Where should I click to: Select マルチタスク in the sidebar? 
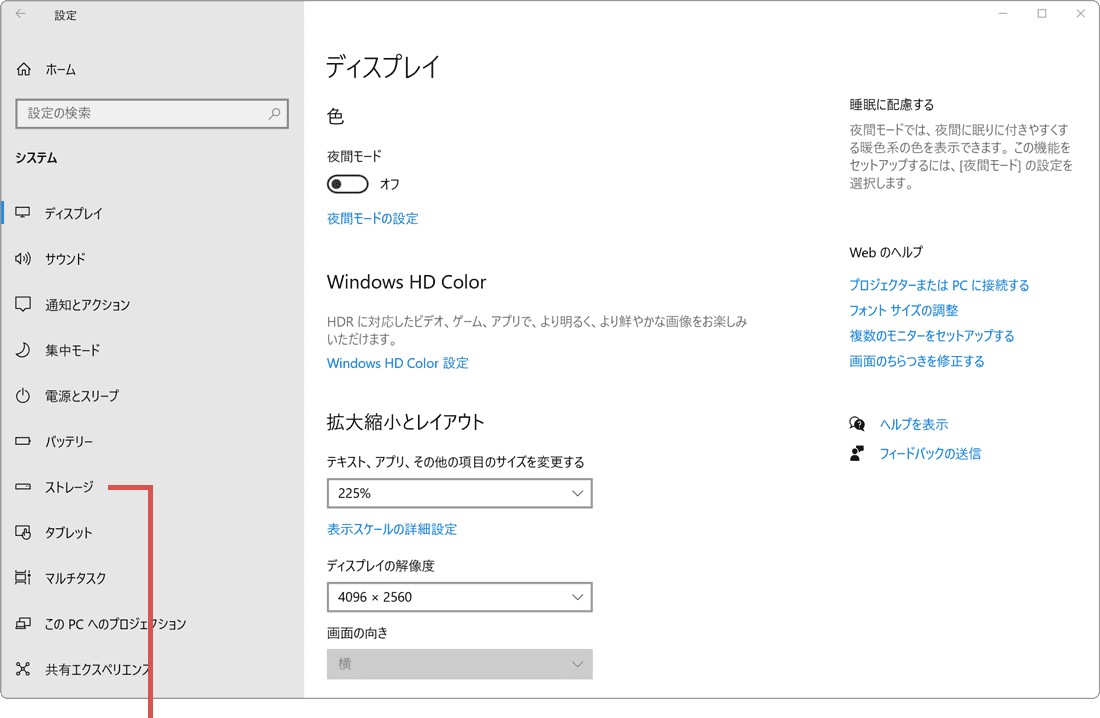click(23, 578)
